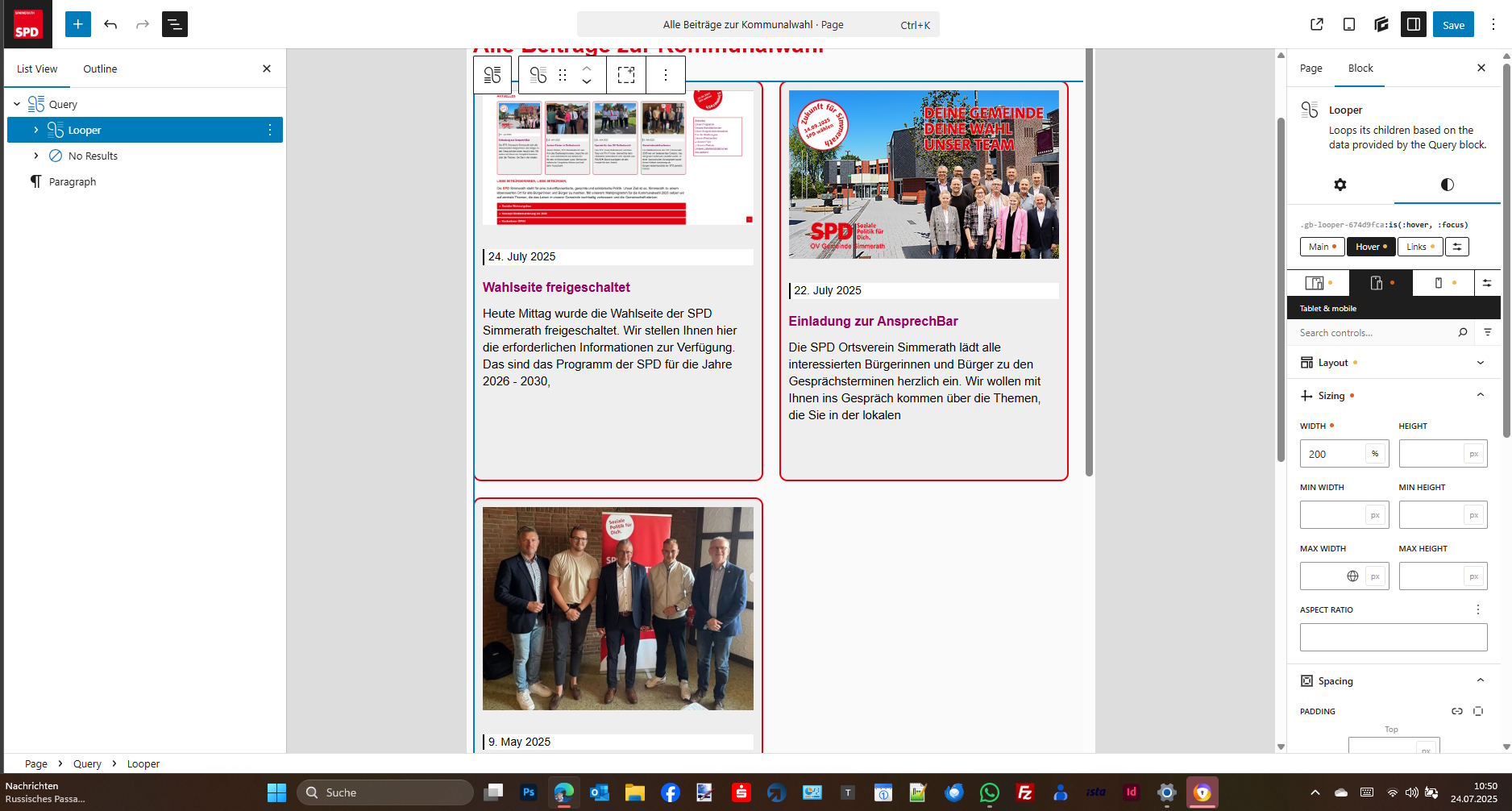Toggle linked padding sides icon
Image resolution: width=1512 pixels, height=811 pixels.
tap(1457, 711)
